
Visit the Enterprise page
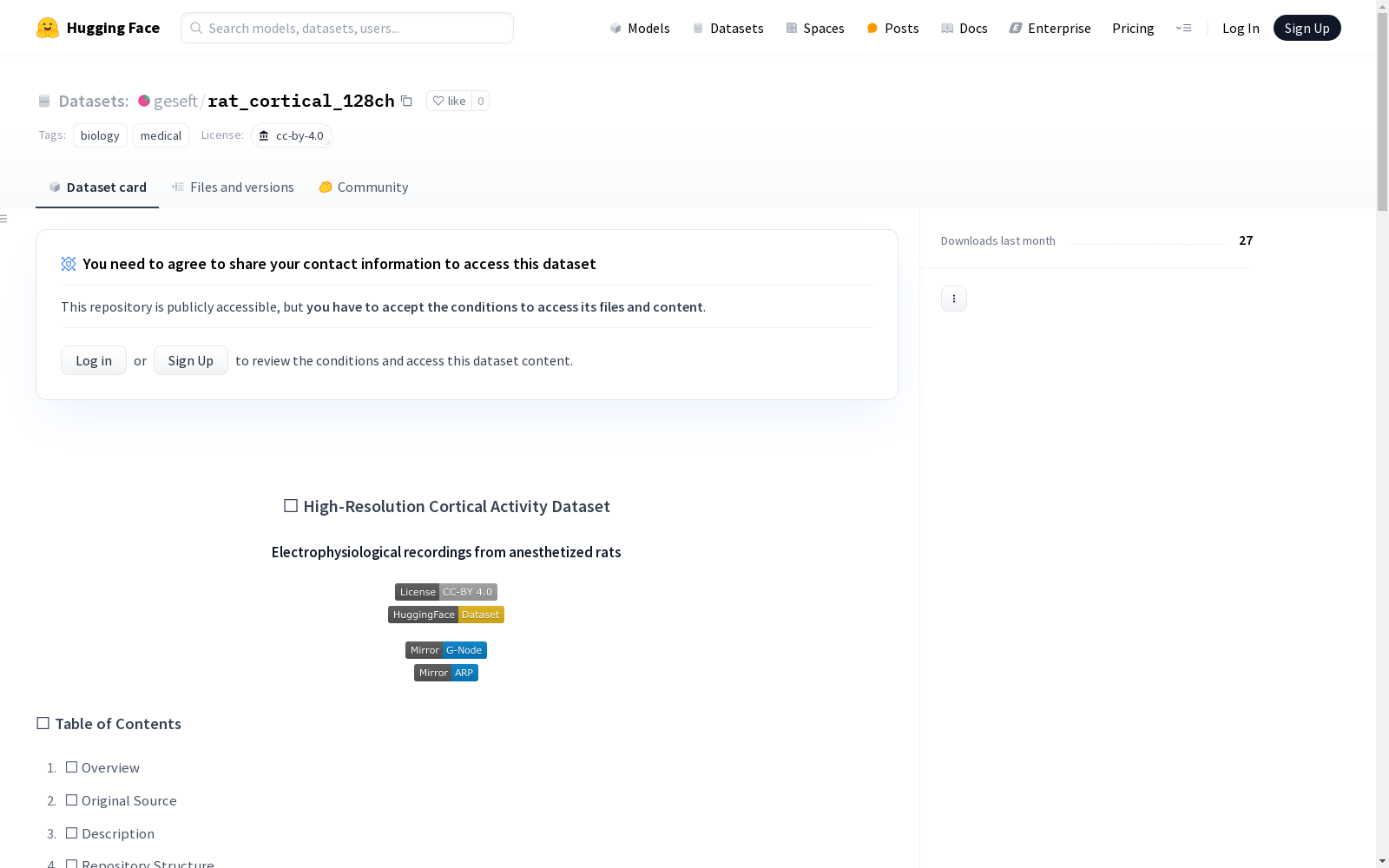pos(1050,28)
